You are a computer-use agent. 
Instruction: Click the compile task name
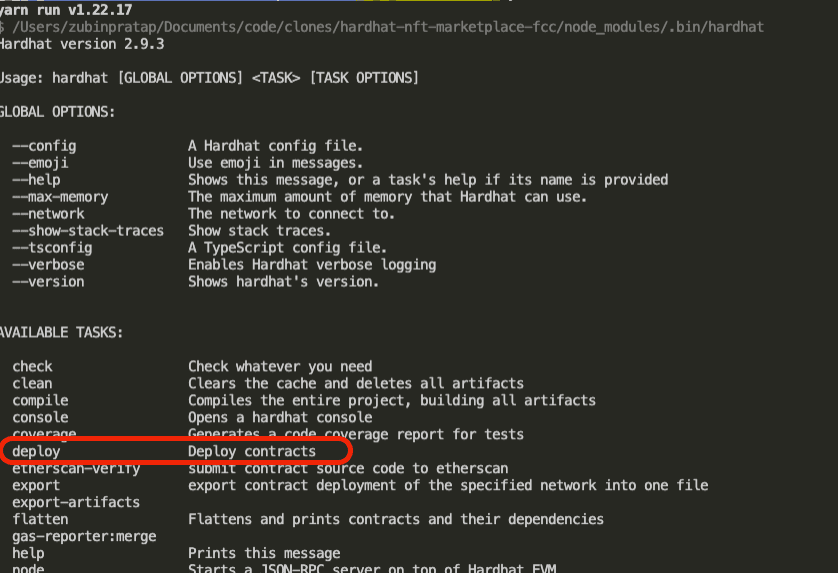pyautogui.click(x=40, y=401)
